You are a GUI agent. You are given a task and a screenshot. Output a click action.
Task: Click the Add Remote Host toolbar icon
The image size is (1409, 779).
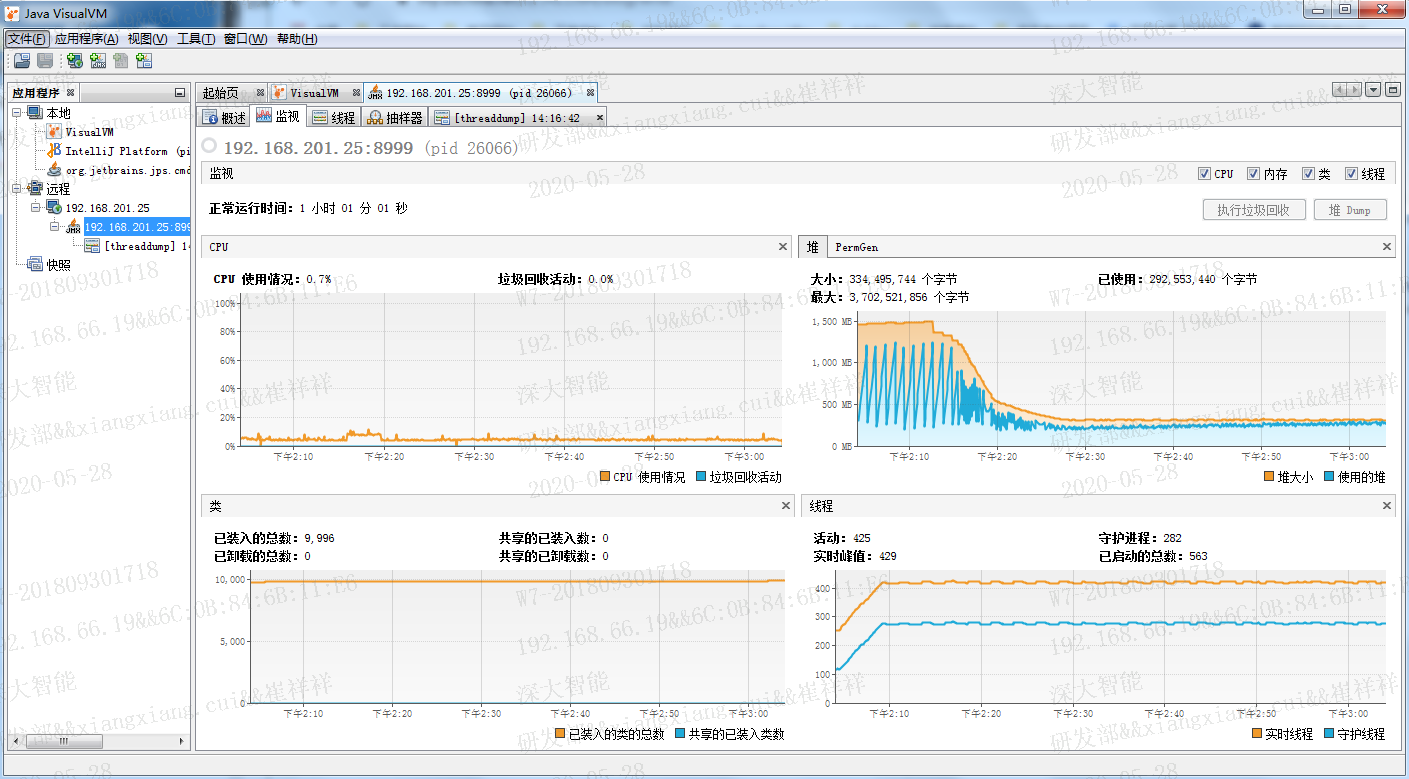(x=75, y=61)
